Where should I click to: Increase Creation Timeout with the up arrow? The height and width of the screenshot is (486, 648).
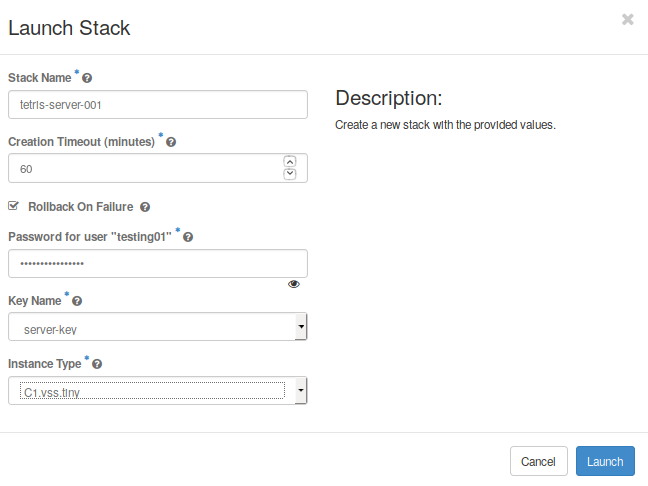pyautogui.click(x=290, y=162)
